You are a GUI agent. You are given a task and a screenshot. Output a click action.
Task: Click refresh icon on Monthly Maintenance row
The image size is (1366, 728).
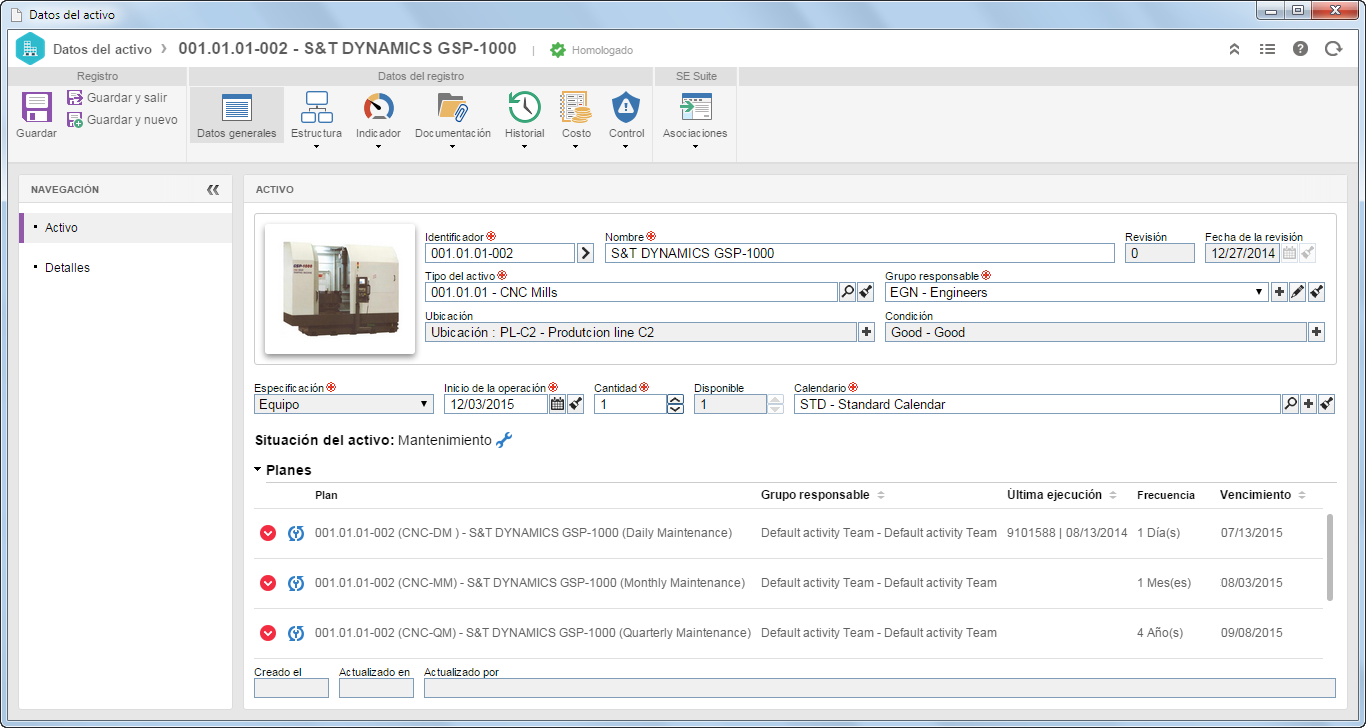point(296,583)
